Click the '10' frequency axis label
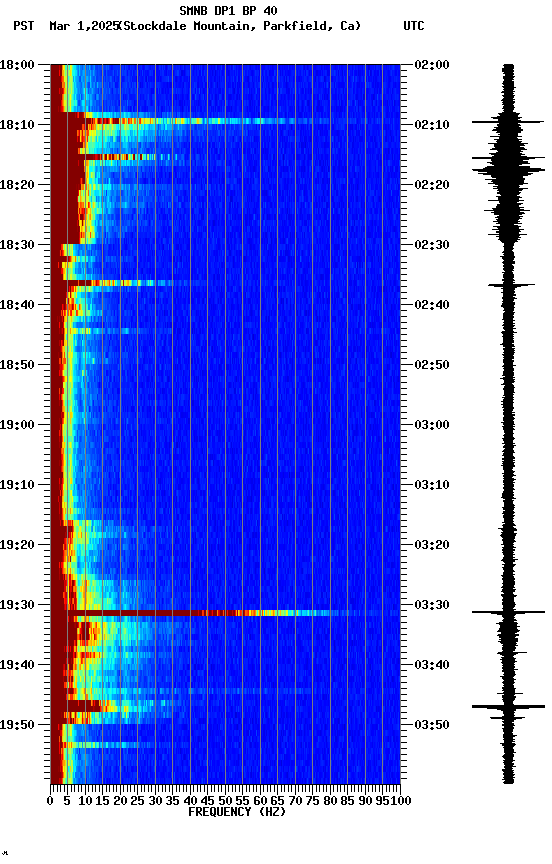The height and width of the screenshot is (864, 552). pyautogui.click(x=85, y=802)
